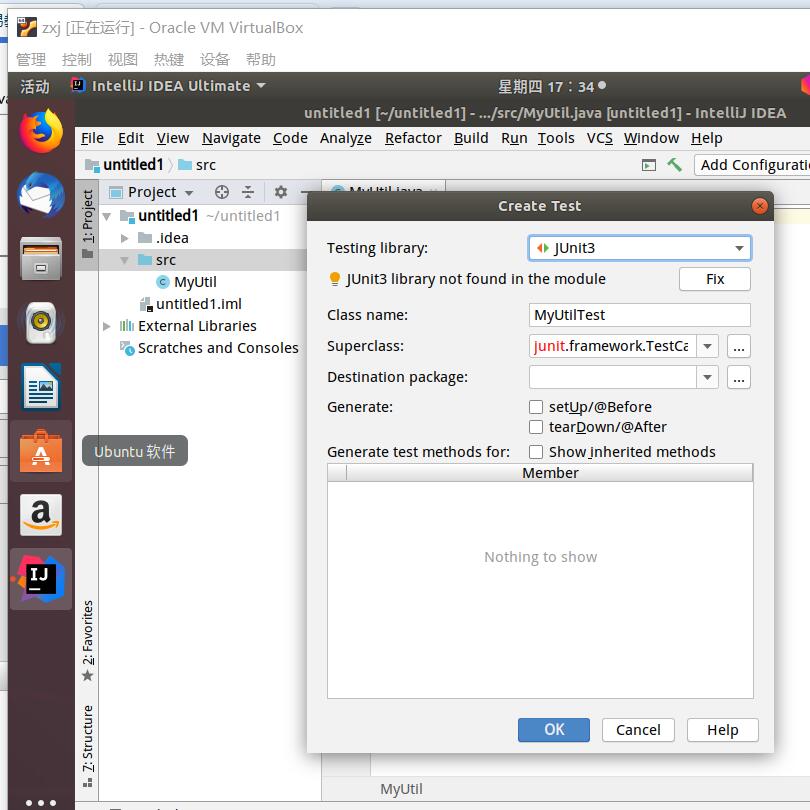This screenshot has height=810, width=810.
Task: Click the Help button in dialog
Action: [722, 730]
